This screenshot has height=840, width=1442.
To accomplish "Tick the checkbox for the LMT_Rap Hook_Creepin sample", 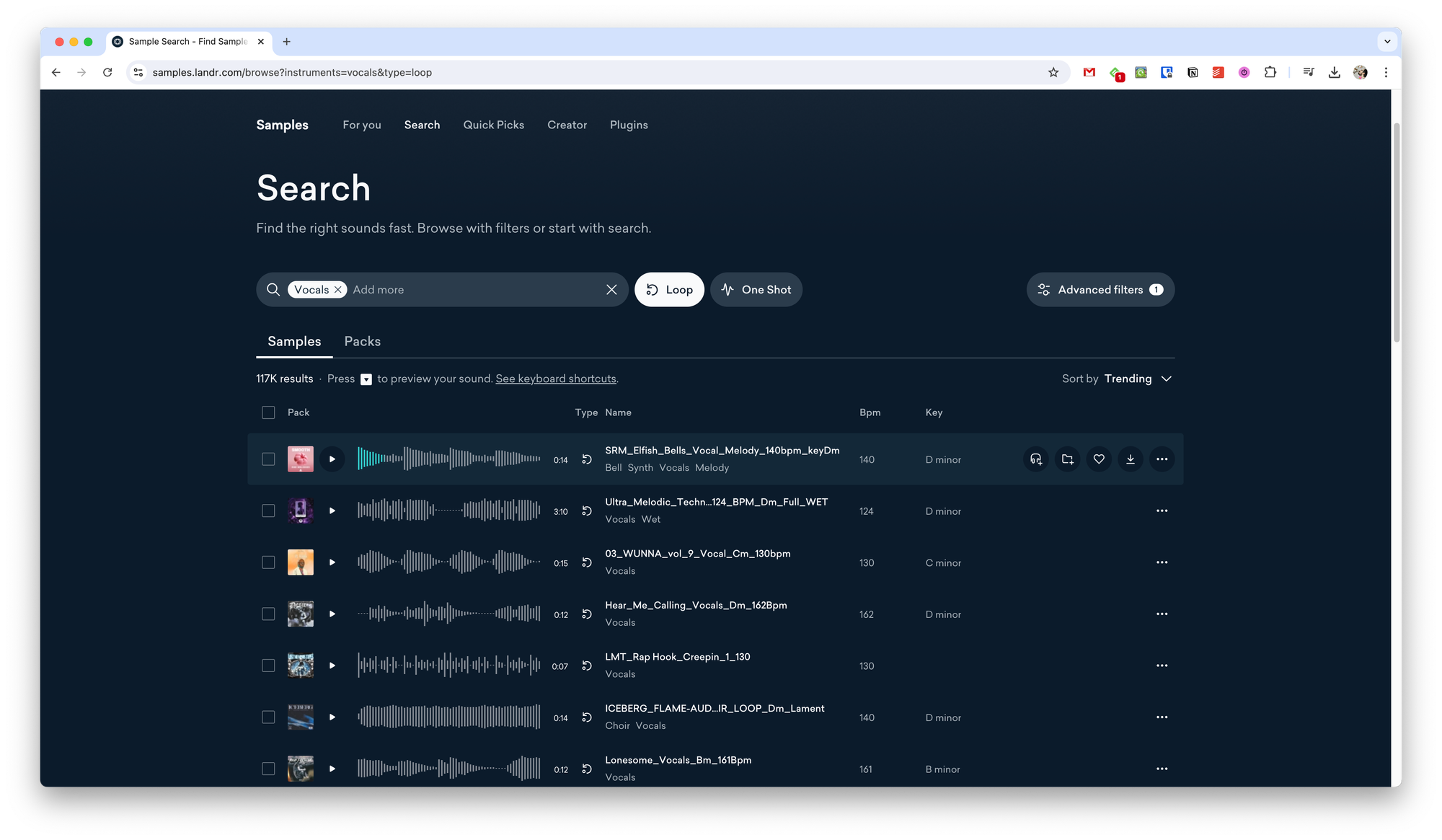I will tap(268, 666).
